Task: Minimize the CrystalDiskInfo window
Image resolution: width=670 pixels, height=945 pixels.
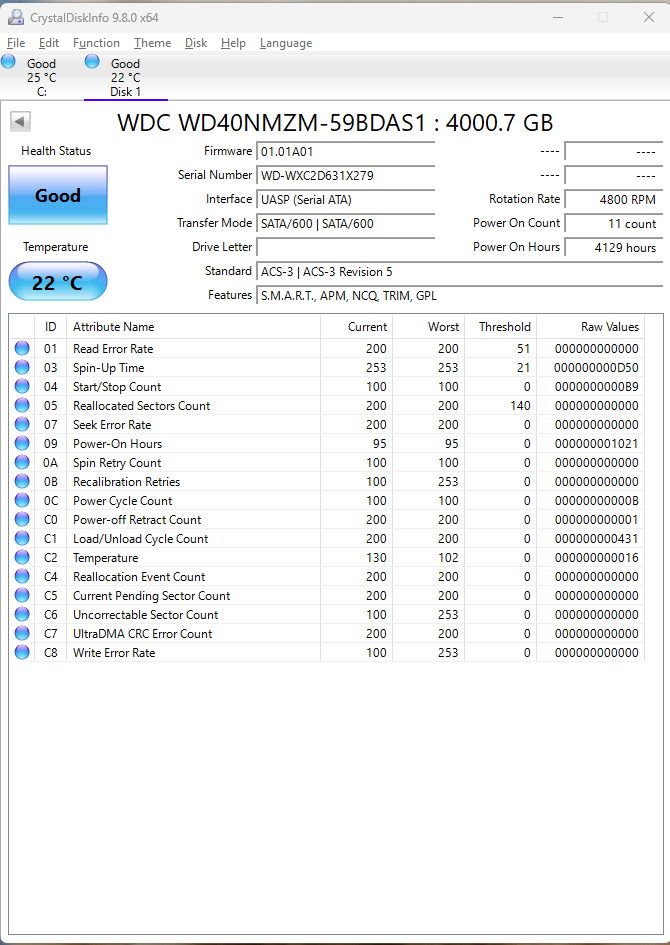Action: click(x=557, y=17)
